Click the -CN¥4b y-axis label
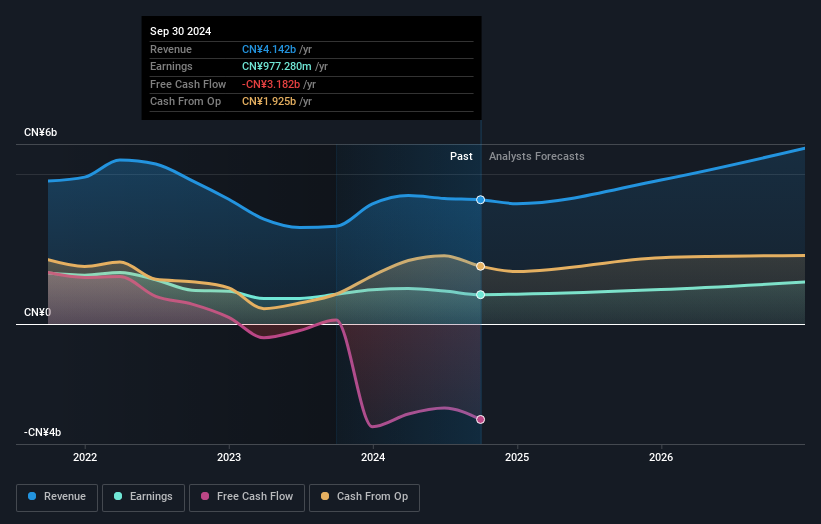The image size is (821, 524). point(42,432)
